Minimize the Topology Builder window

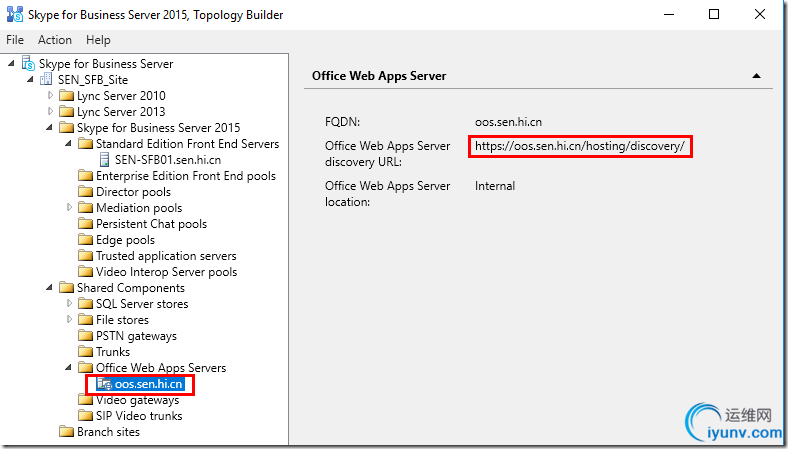[669, 14]
